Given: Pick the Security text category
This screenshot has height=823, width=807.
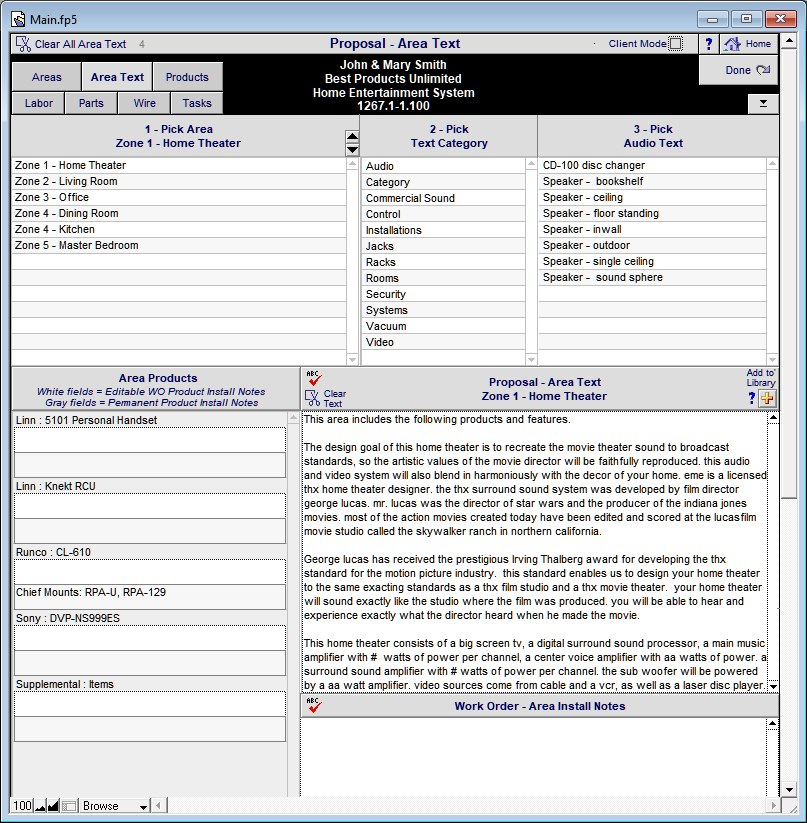Looking at the screenshot, I should tap(443, 294).
